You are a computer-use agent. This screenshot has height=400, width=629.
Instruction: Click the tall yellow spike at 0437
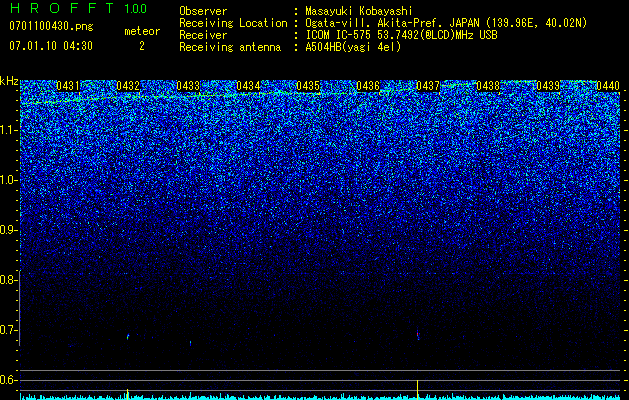point(418,390)
